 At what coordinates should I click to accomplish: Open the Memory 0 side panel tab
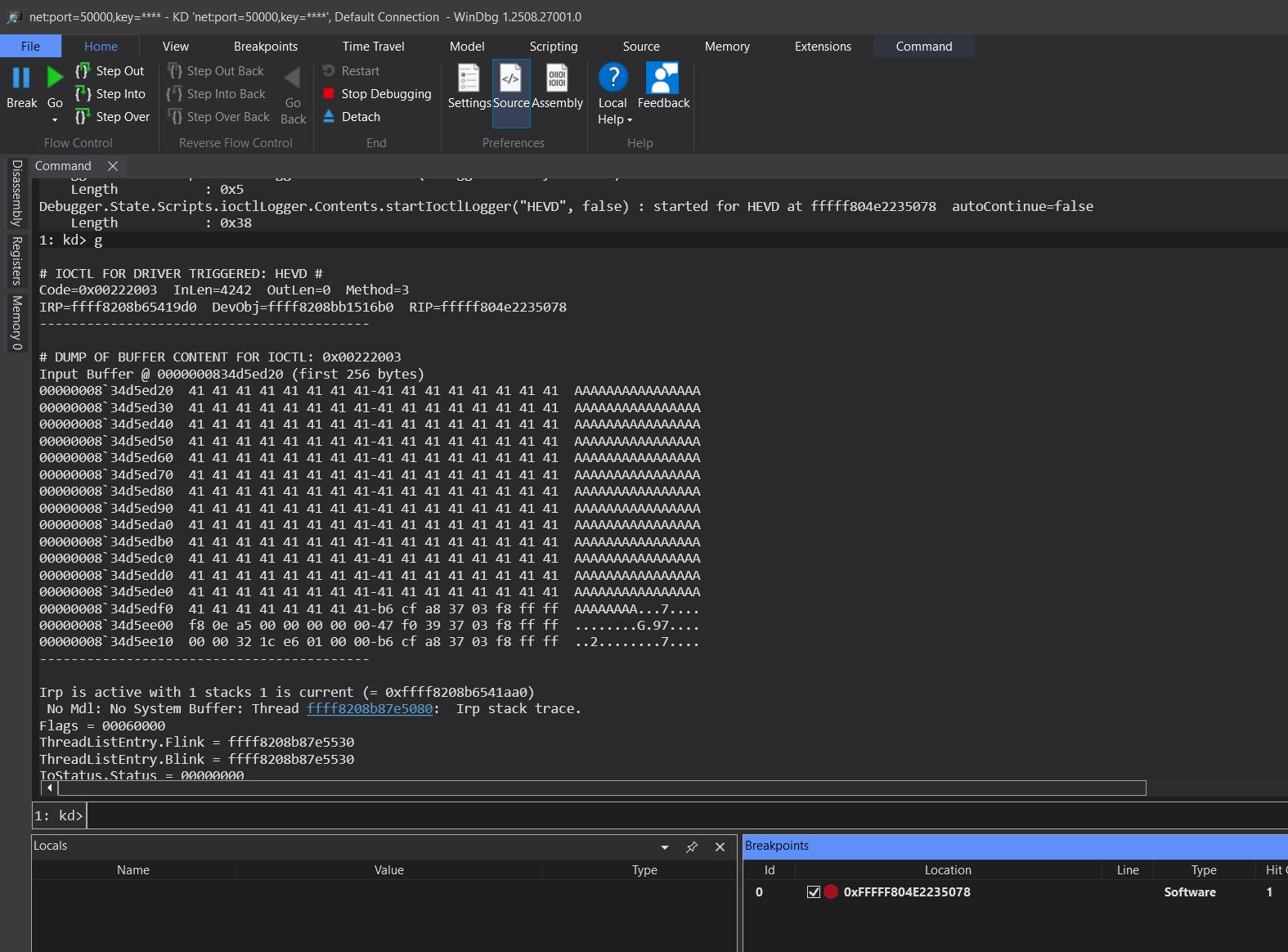click(x=16, y=323)
